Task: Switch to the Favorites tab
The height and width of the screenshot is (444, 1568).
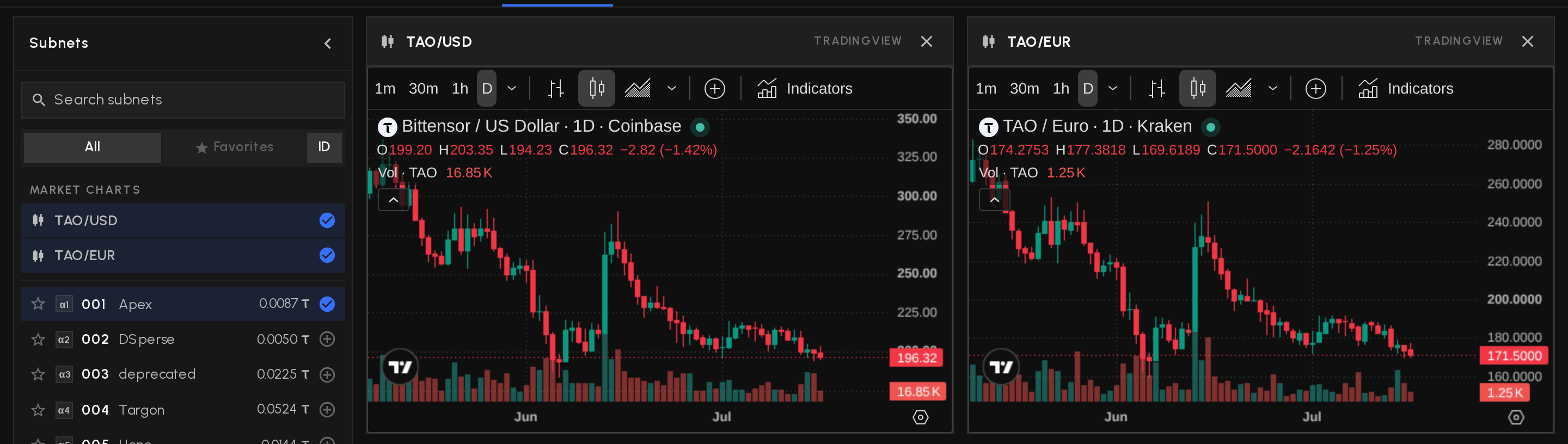Action: (x=234, y=147)
